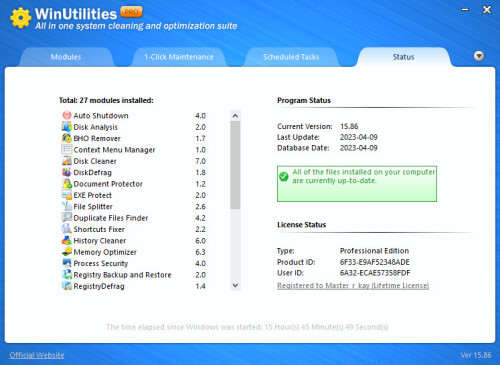Click the Last Update date value
Image resolution: width=500 pixels, height=365 pixels.
click(359, 137)
